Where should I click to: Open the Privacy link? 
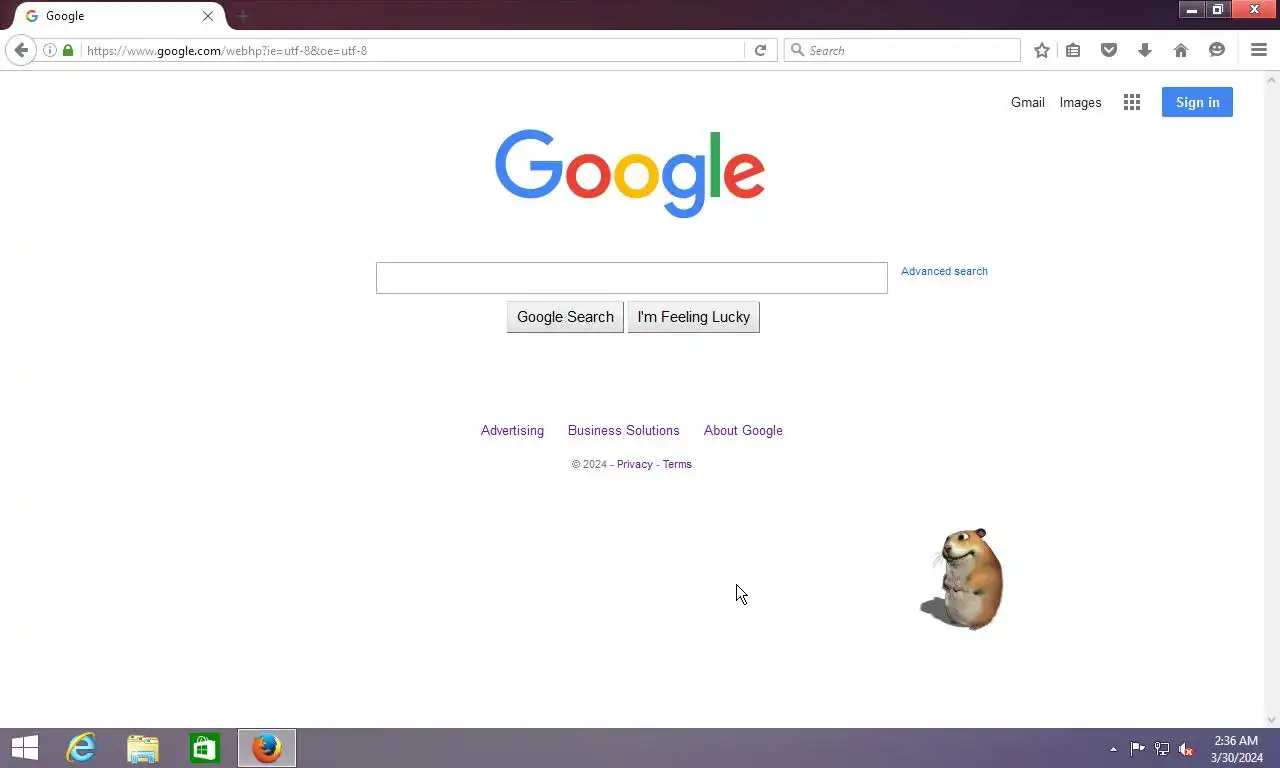pos(634,464)
